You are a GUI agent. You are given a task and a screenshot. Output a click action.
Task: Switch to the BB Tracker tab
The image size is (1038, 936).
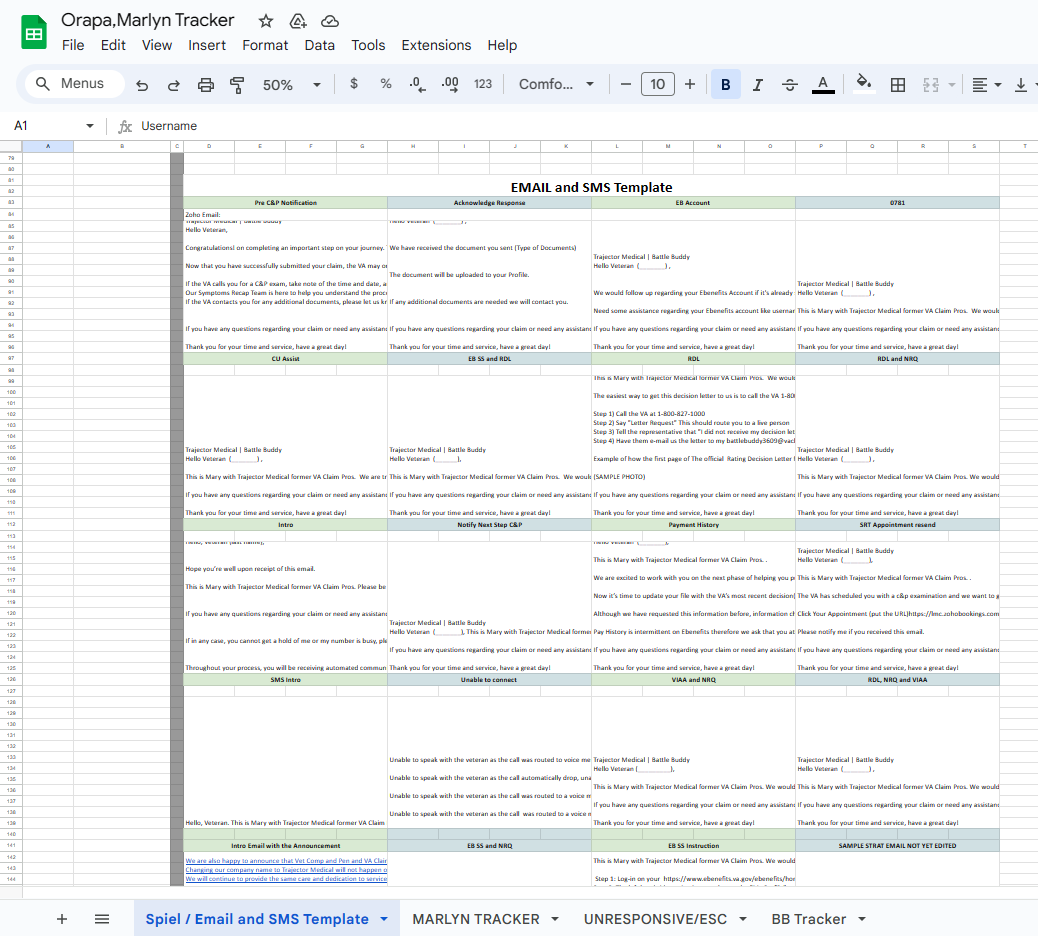[x=808, y=919]
